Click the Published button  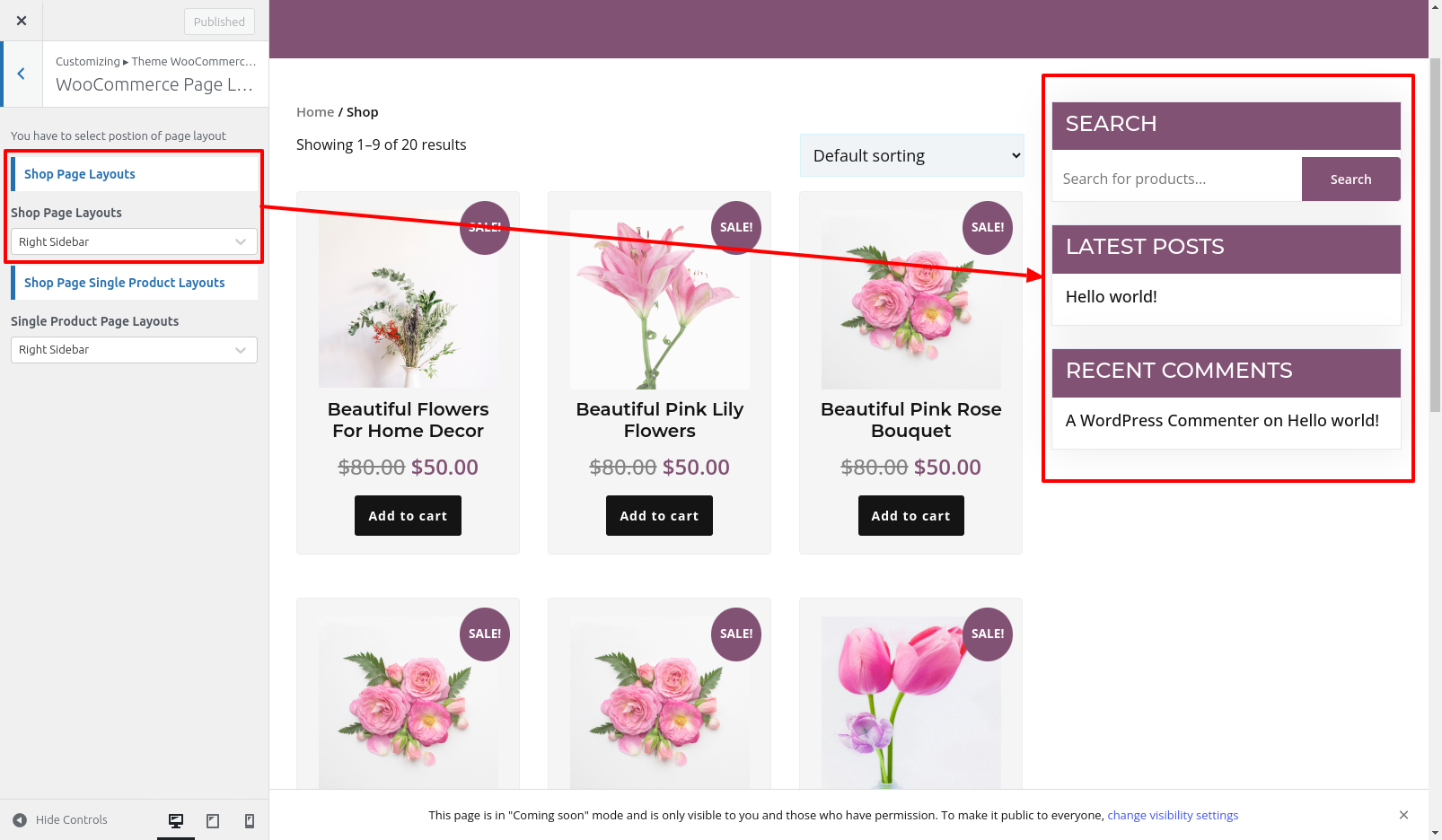219,22
